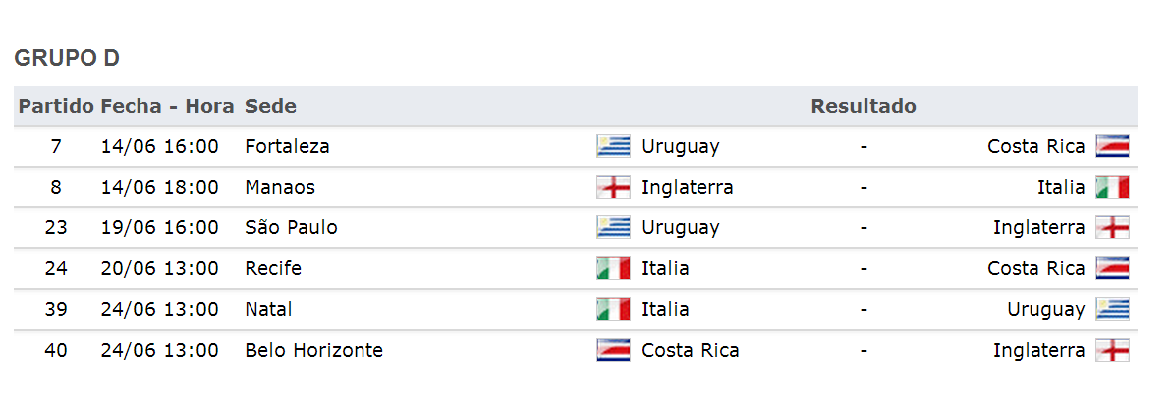Click Italy flag in Natal match row
This screenshot has width=1173, height=409.
(613, 310)
